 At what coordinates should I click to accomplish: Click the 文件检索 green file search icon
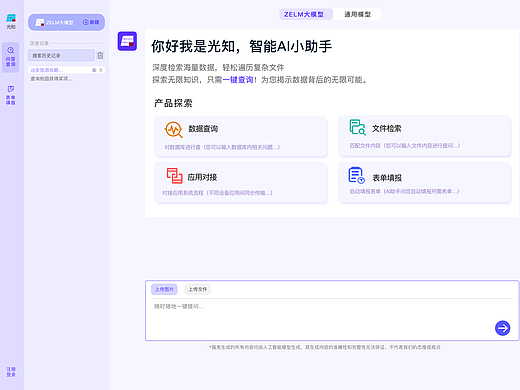pos(358,127)
